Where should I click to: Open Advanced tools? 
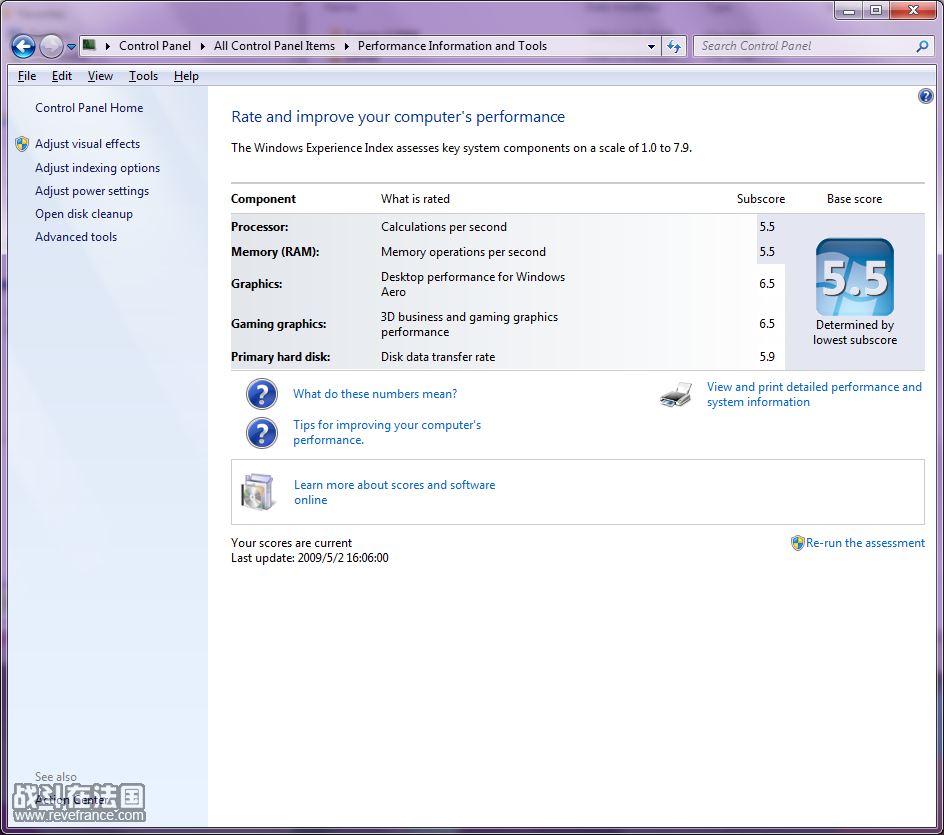[76, 237]
